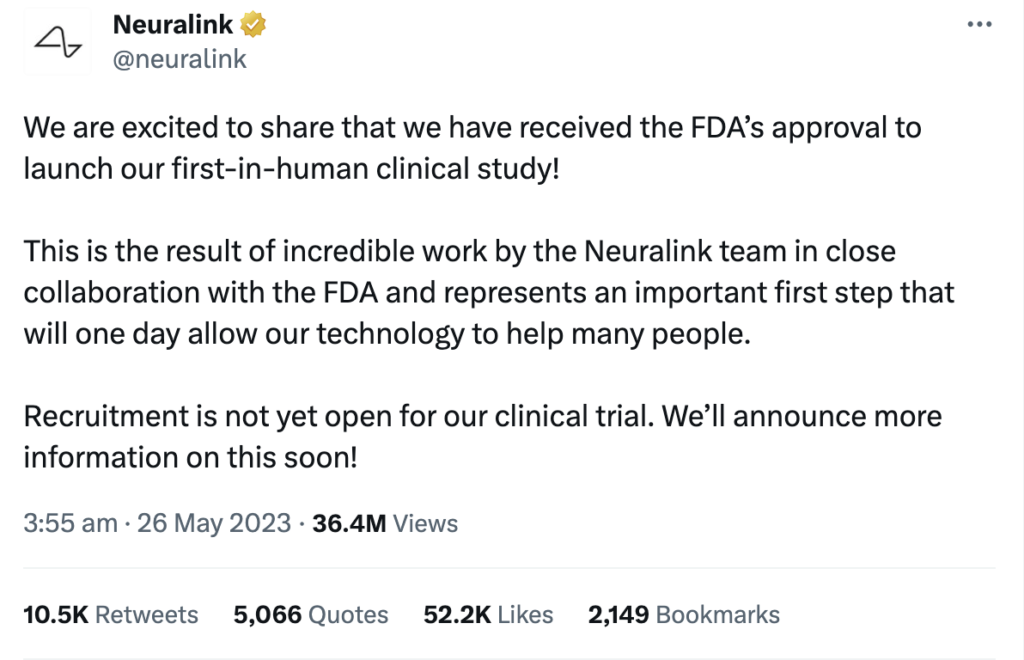Click the line starting 'We are excited'
Image resolution: width=1024 pixels, height=660 pixels.
[x=472, y=128]
